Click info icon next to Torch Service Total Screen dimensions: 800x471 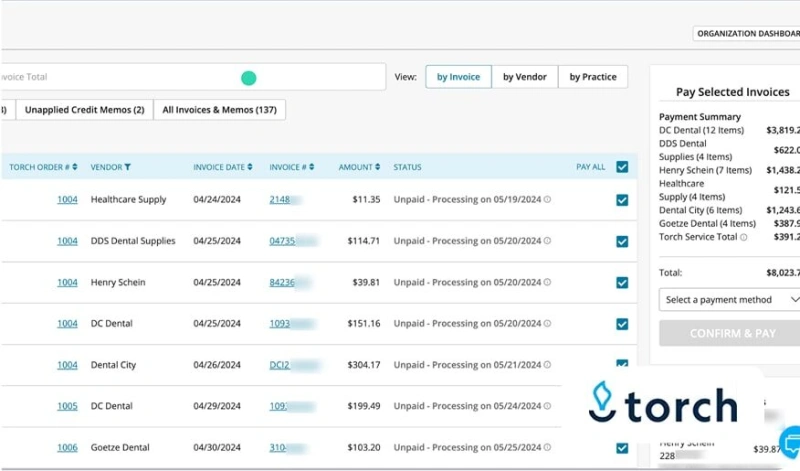743,237
